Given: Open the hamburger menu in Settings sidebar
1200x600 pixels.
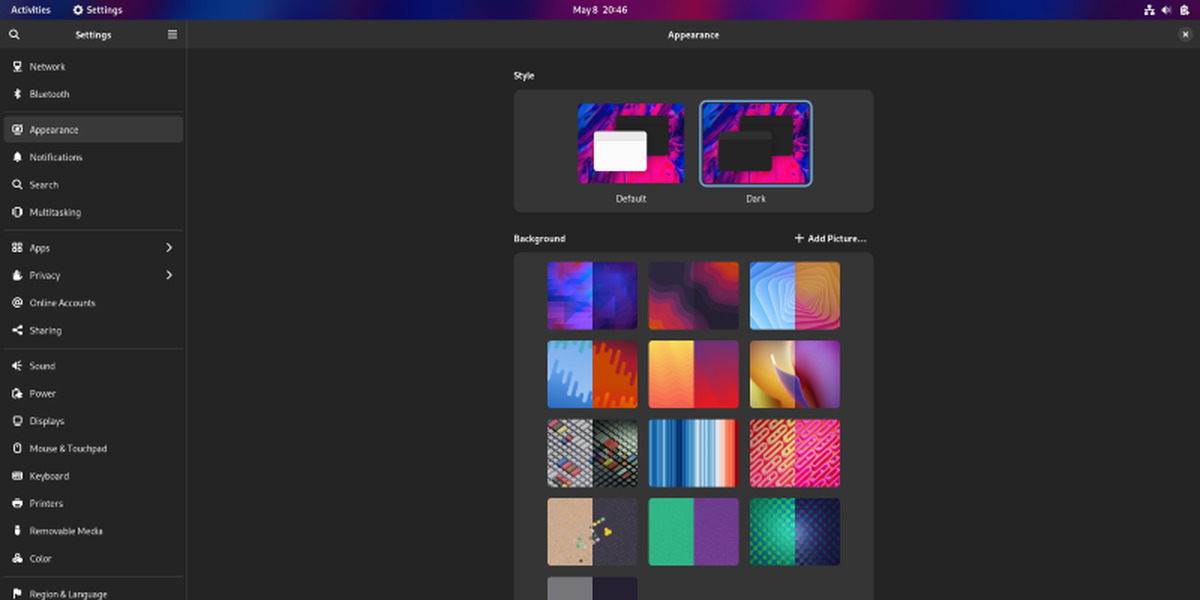Looking at the screenshot, I should (x=172, y=34).
